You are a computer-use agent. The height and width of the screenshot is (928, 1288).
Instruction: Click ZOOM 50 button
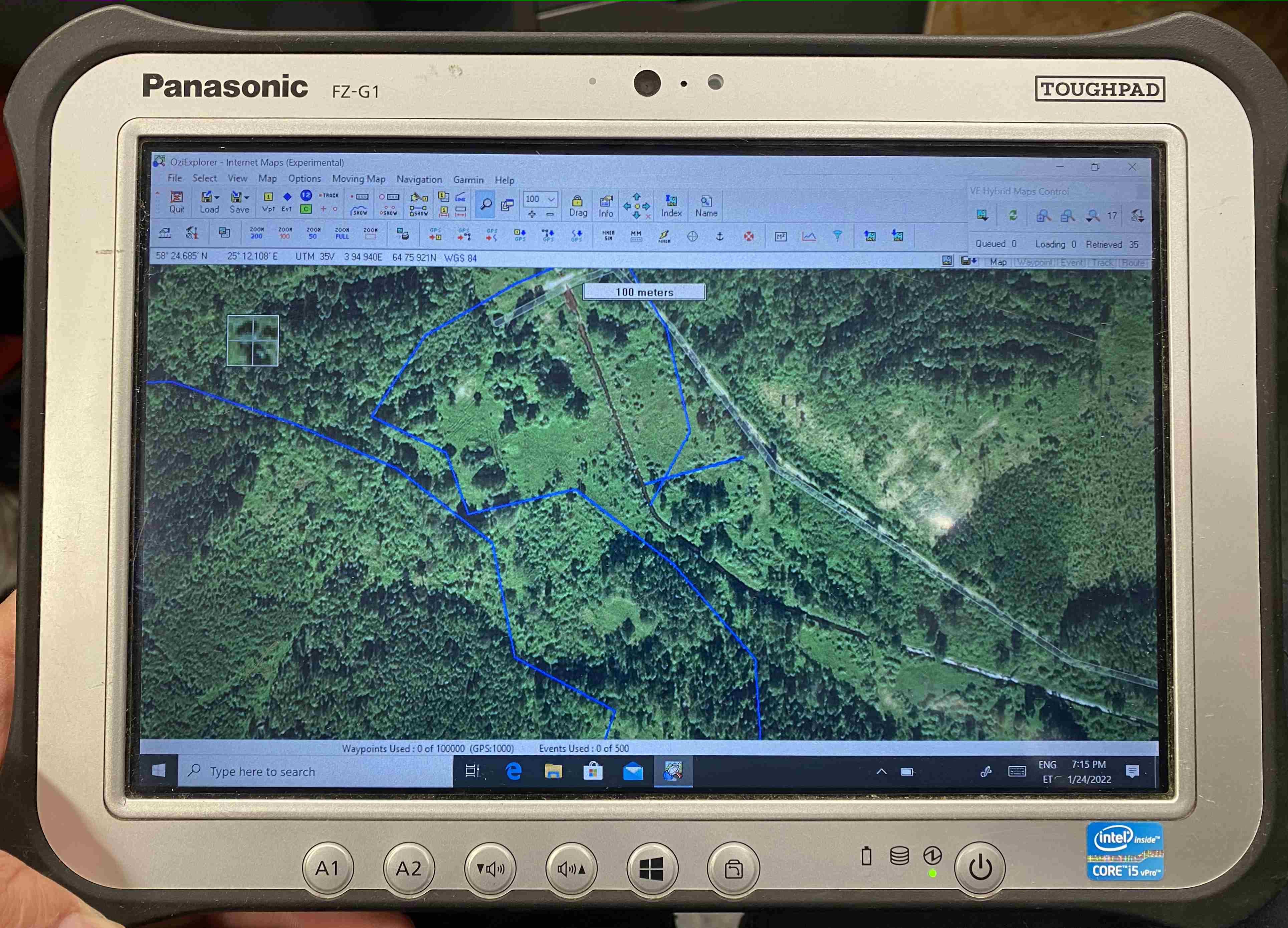click(313, 233)
